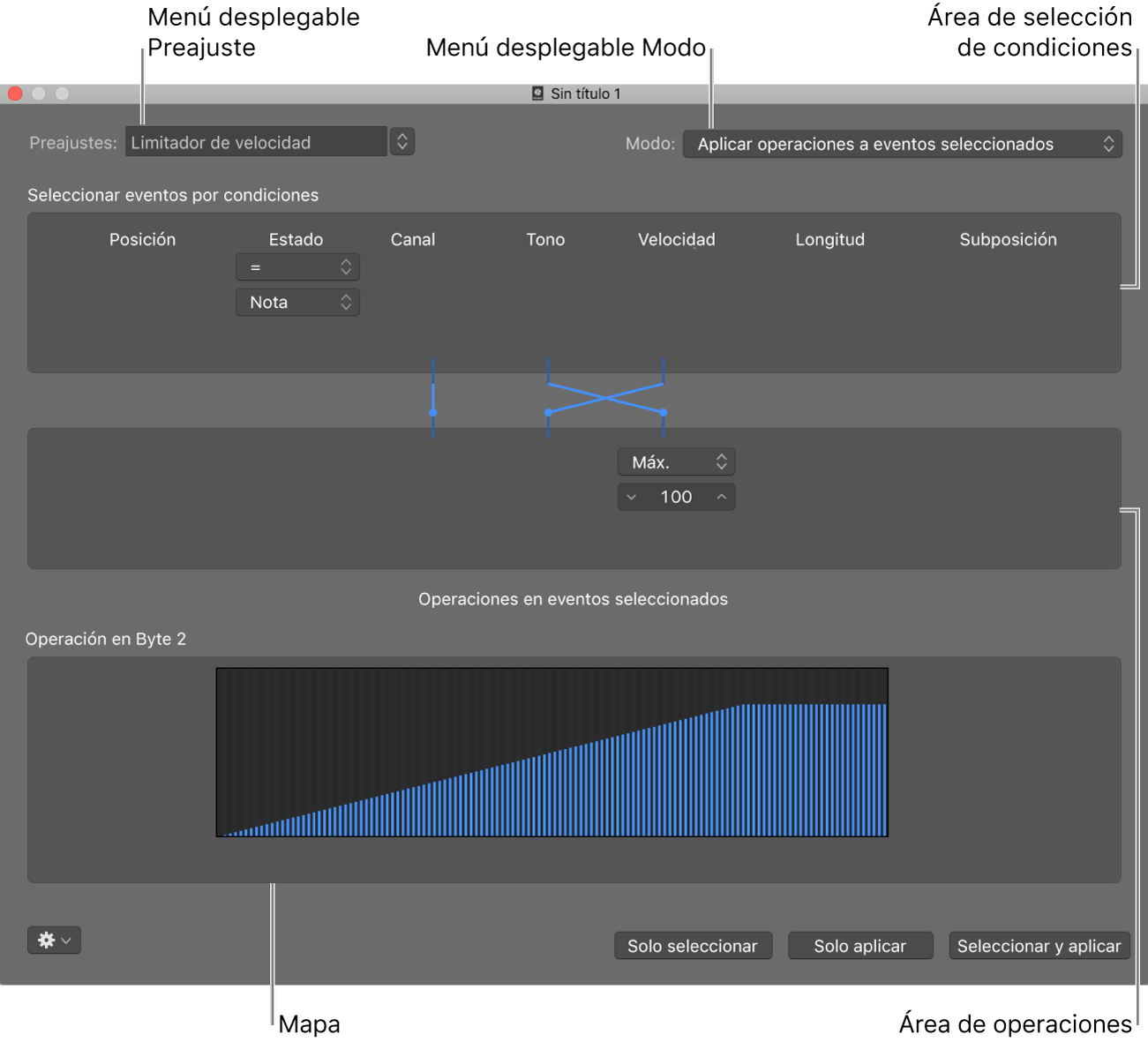Click the document icon in title bar
The height and width of the screenshot is (1042, 1148).
pyautogui.click(x=537, y=94)
